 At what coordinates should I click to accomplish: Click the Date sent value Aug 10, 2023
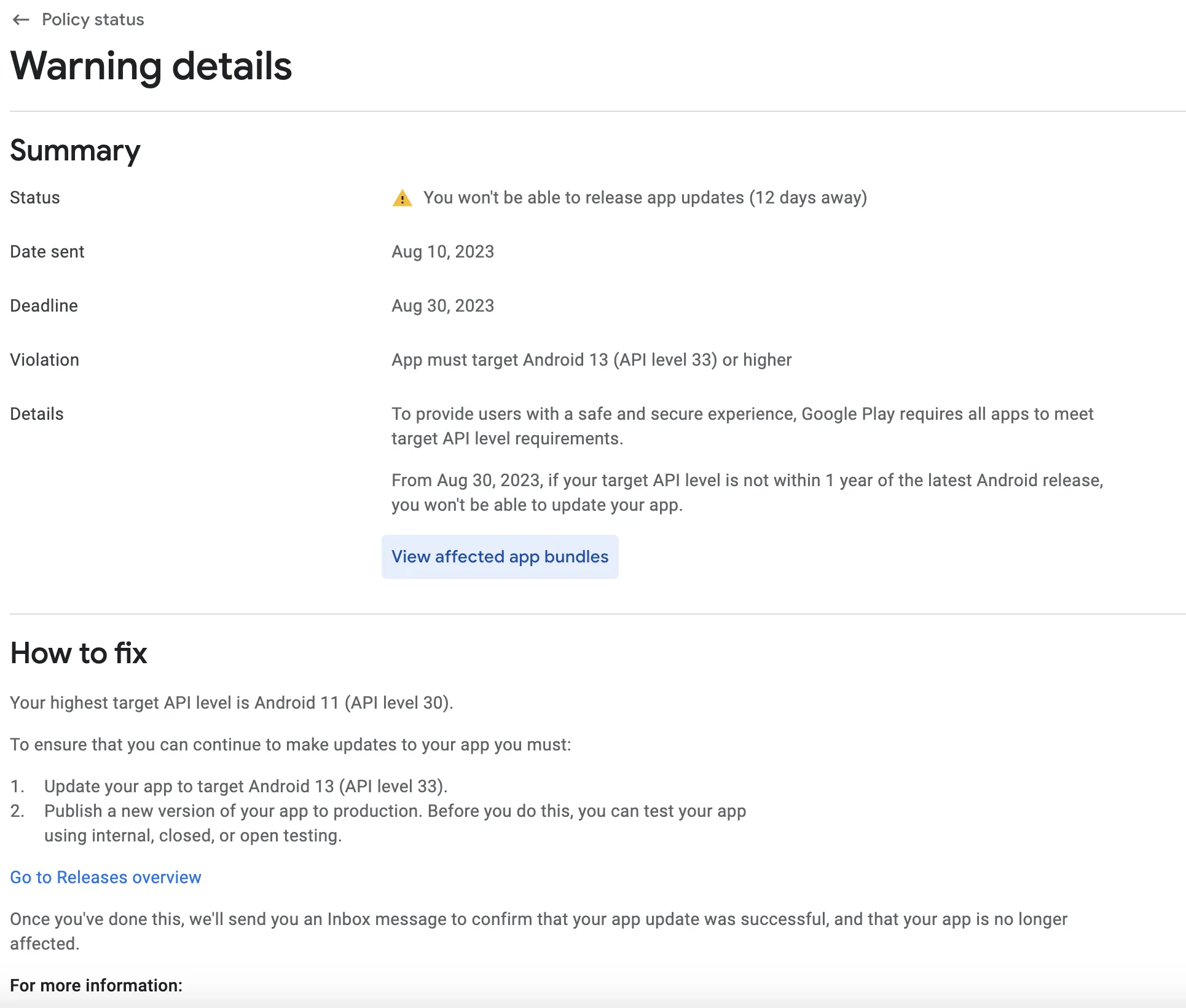coord(442,252)
